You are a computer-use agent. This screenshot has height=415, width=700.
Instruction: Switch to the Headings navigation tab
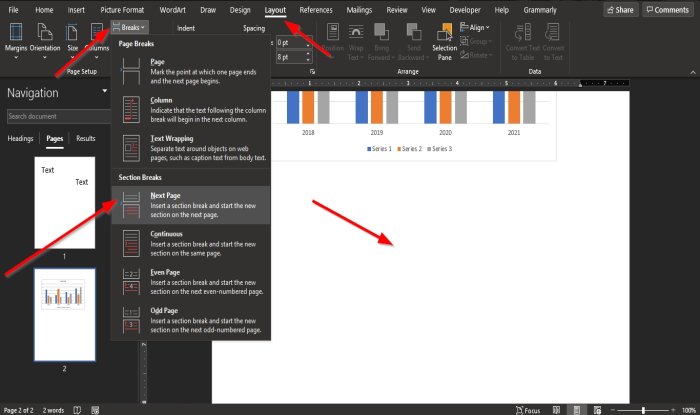21,139
